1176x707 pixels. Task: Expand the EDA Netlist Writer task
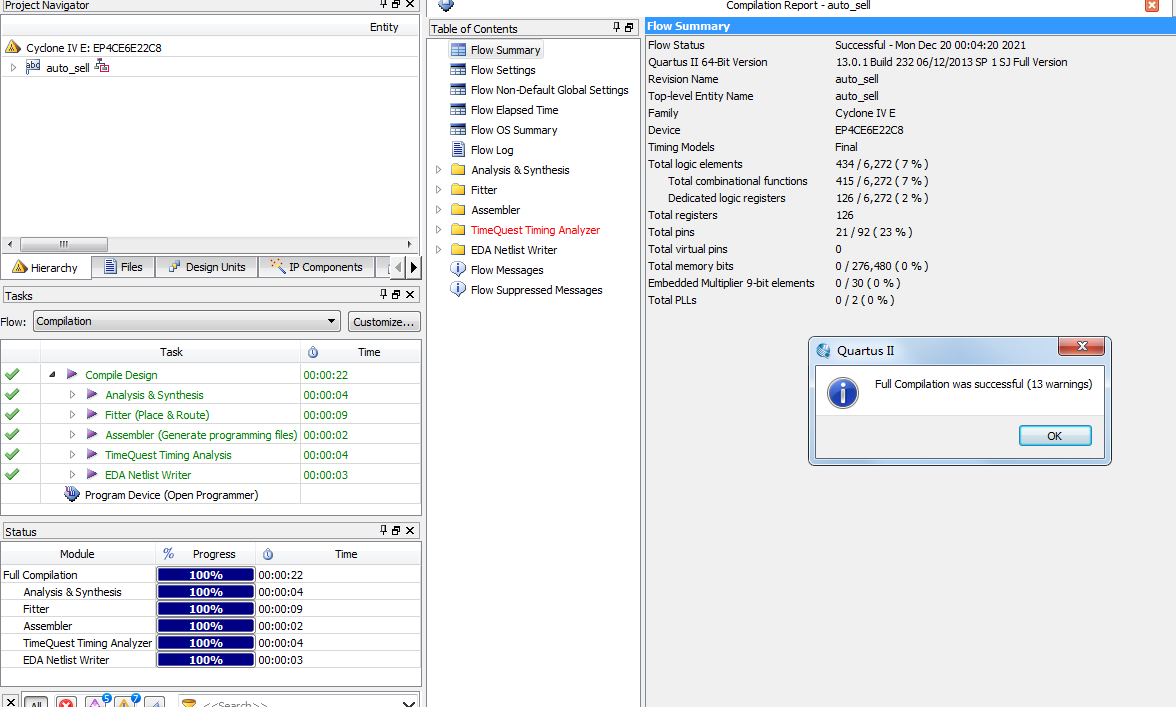click(72, 475)
